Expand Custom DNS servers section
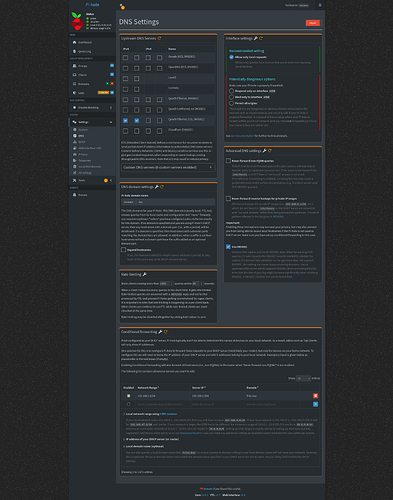The image size is (393, 500). coord(168,167)
